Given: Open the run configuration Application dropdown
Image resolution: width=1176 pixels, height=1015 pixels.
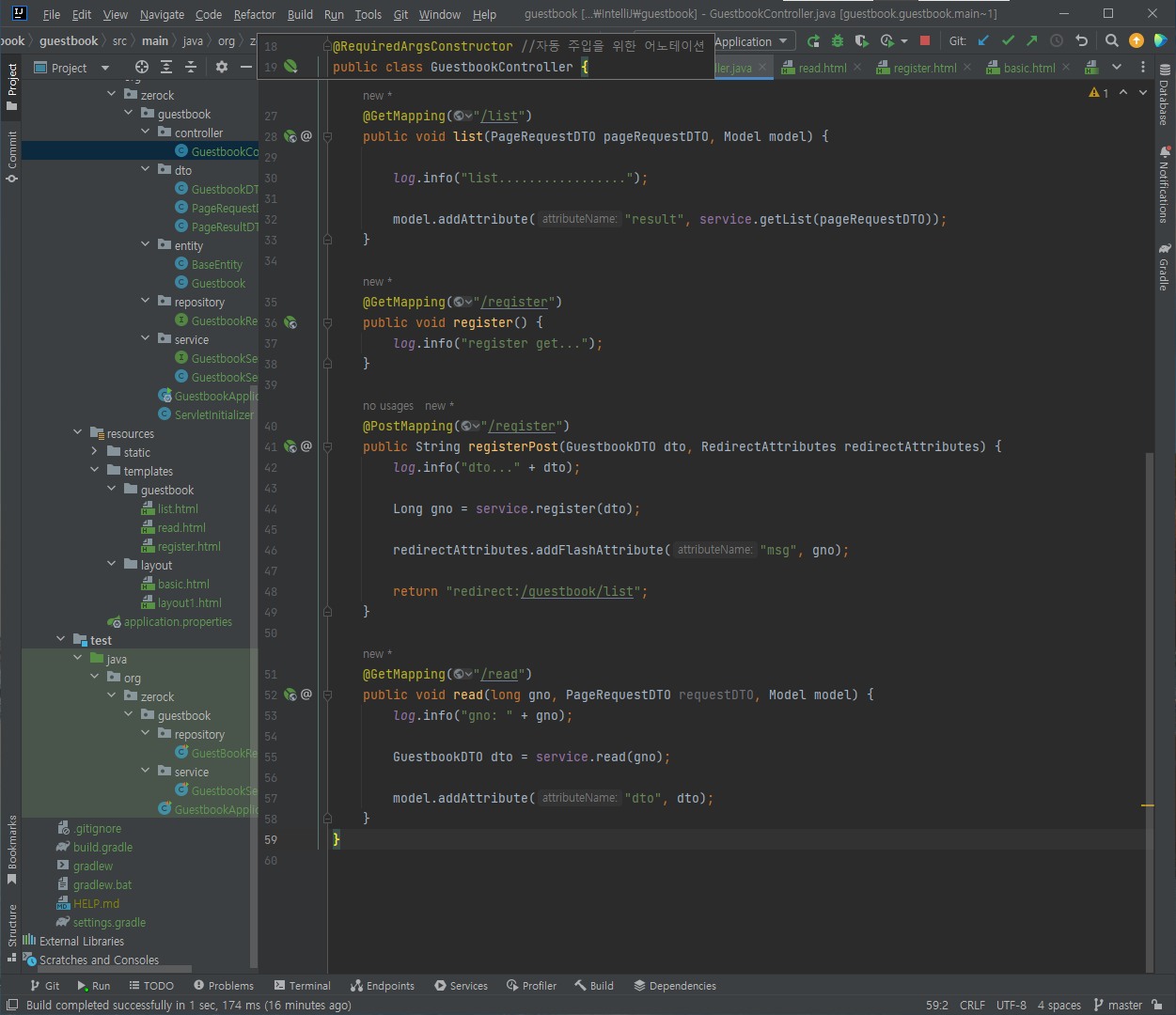Looking at the screenshot, I should [754, 41].
